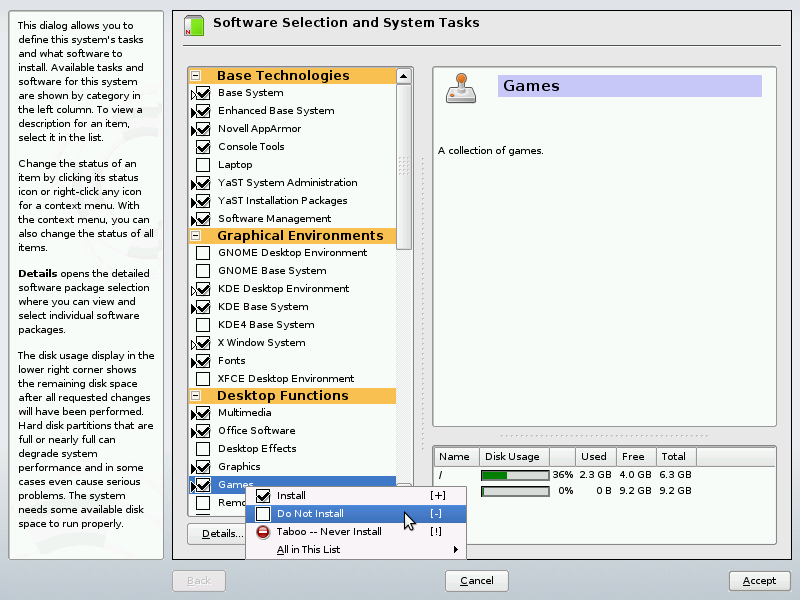Toggle the Graphics pattern checkbox
Screen dimensions: 800x600
click(203, 467)
